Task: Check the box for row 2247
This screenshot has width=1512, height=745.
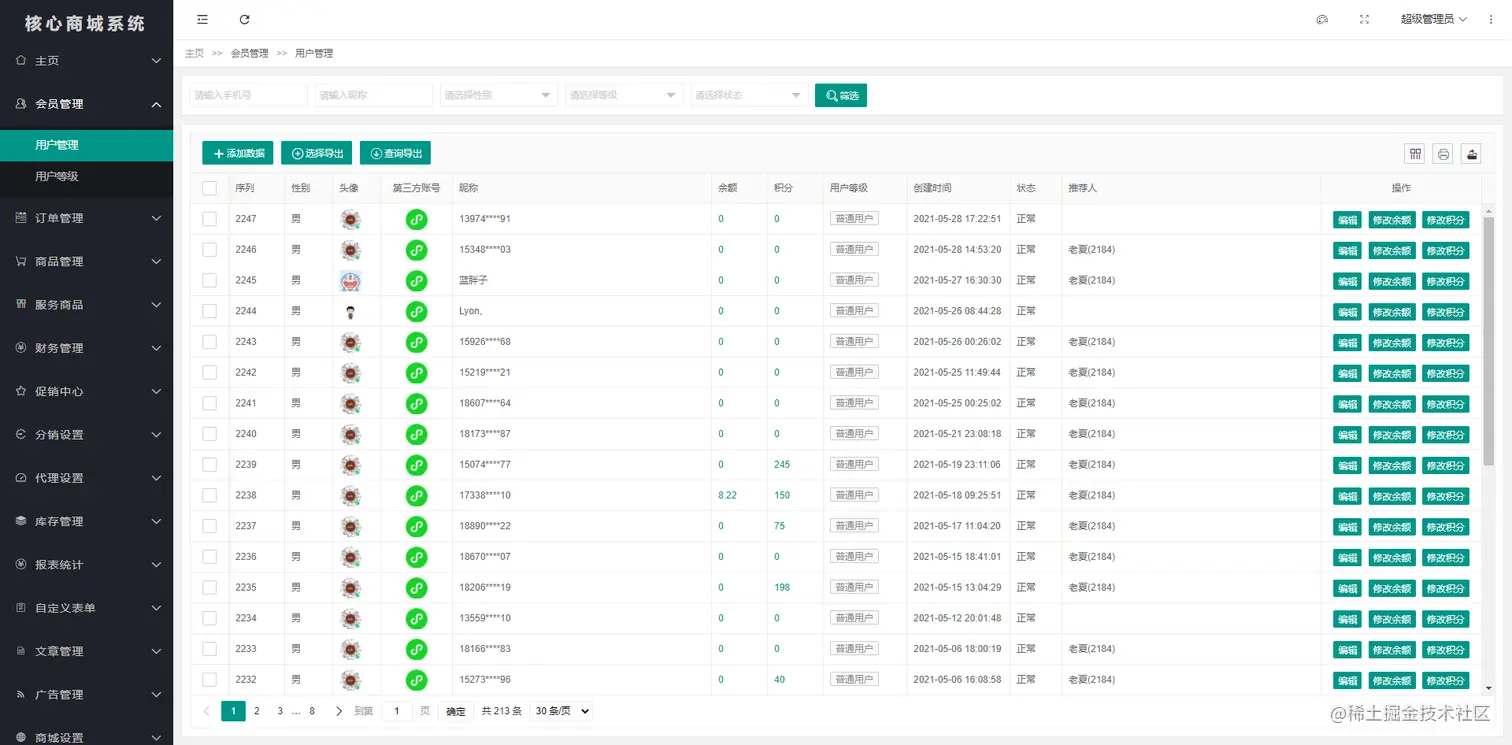Action: (209, 219)
